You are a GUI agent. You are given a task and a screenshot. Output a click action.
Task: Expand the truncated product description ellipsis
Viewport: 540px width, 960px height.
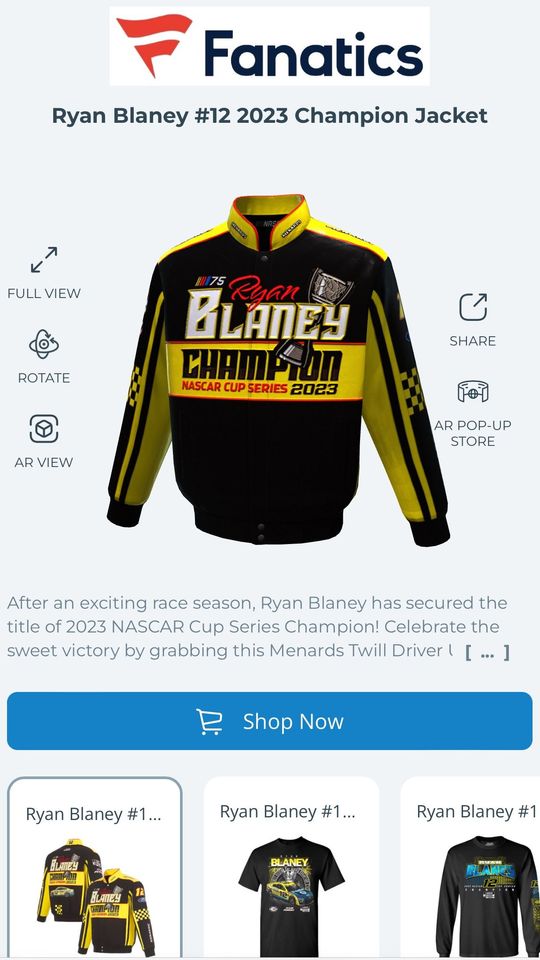point(487,653)
